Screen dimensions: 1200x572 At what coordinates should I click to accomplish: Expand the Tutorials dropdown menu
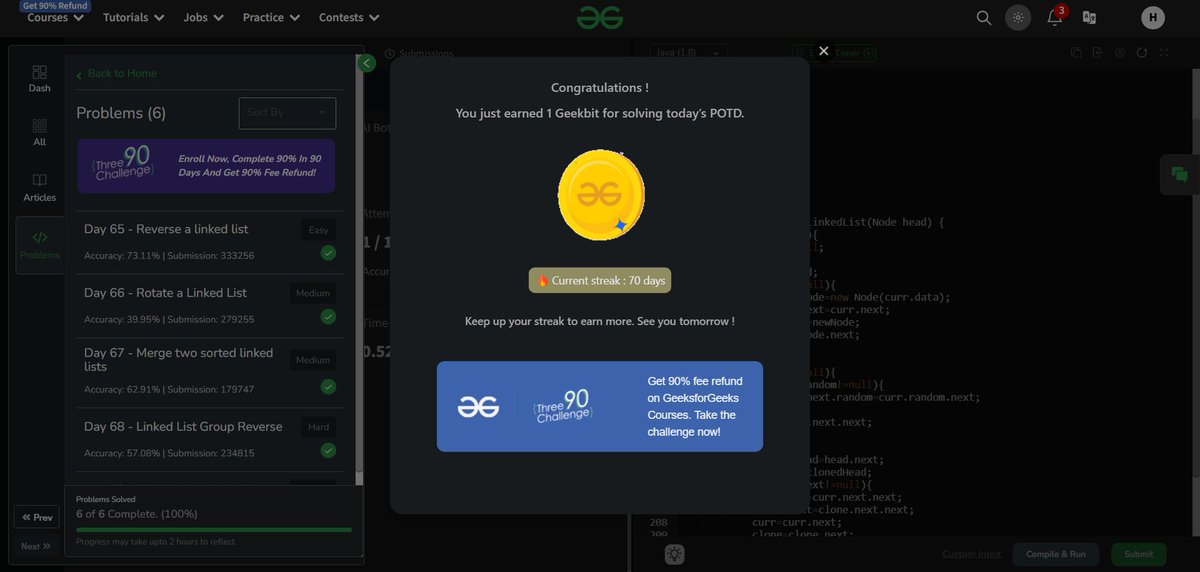coord(133,17)
